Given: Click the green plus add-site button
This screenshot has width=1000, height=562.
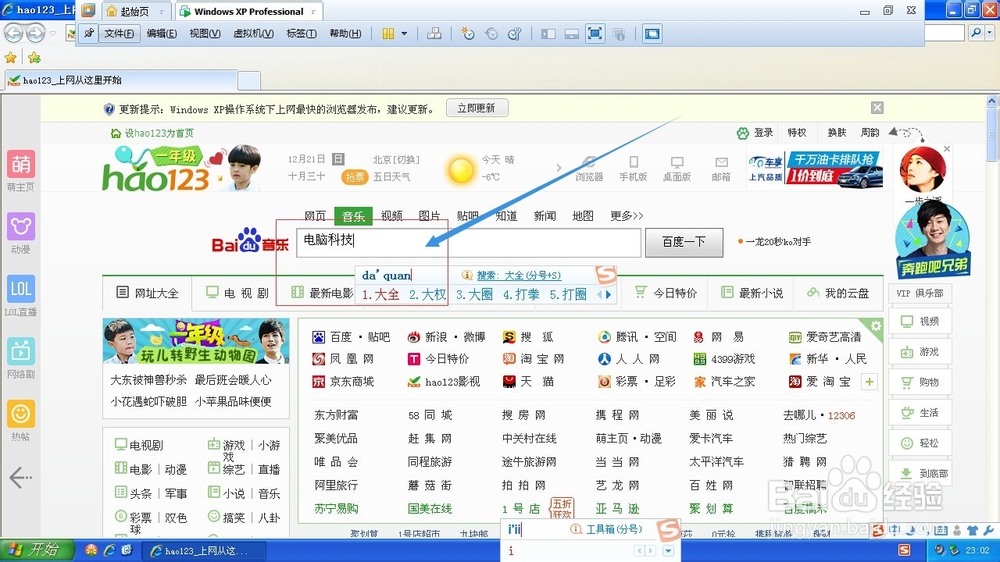Looking at the screenshot, I should tap(869, 382).
